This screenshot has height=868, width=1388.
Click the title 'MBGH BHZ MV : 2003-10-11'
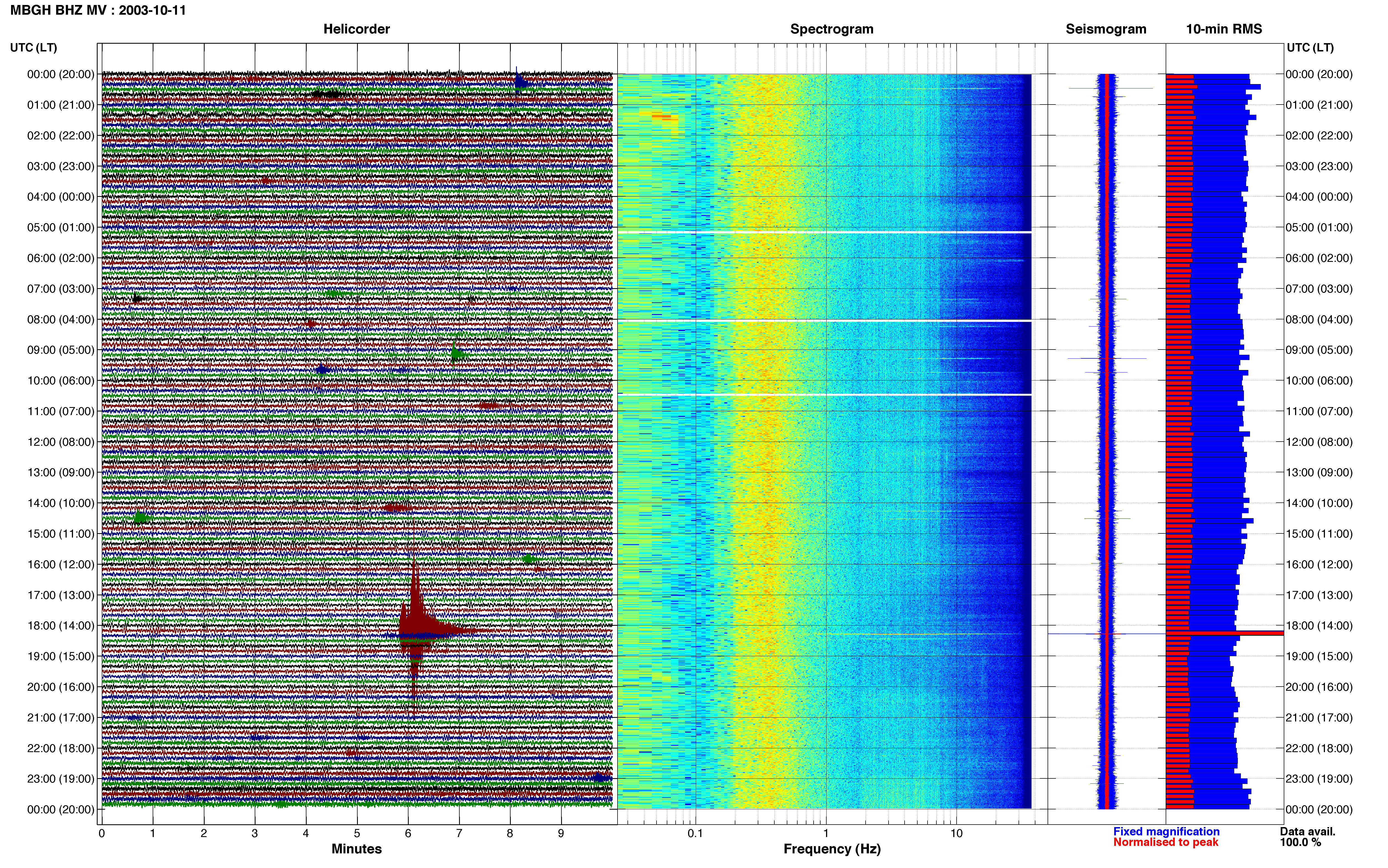tap(98, 10)
